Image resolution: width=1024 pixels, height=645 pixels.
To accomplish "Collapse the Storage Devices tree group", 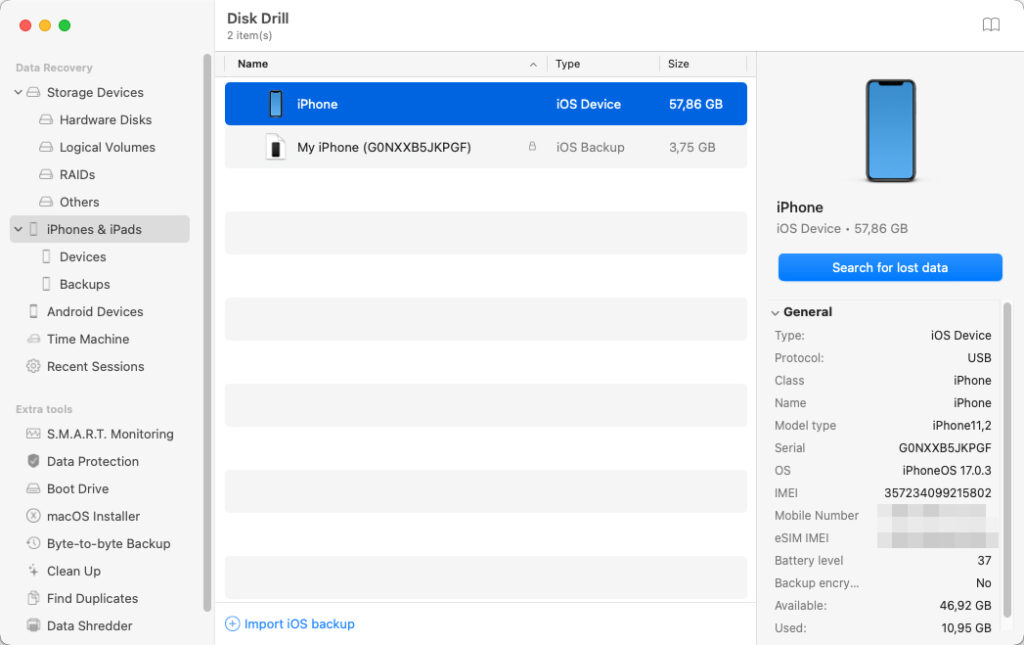I will 18,92.
